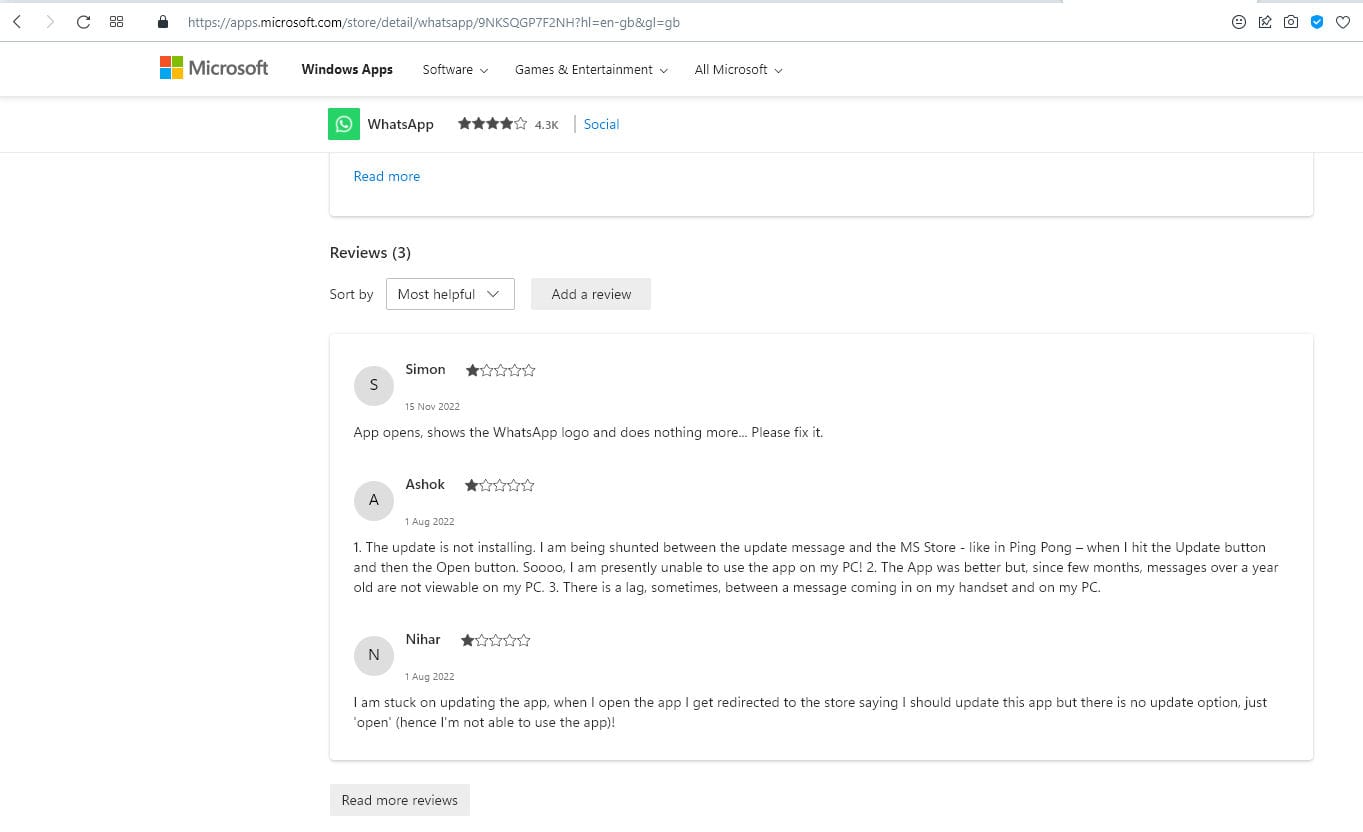Viewport: 1363px width, 832px height.
Task: Click Ashok's avatar circle
Action: coord(374,500)
